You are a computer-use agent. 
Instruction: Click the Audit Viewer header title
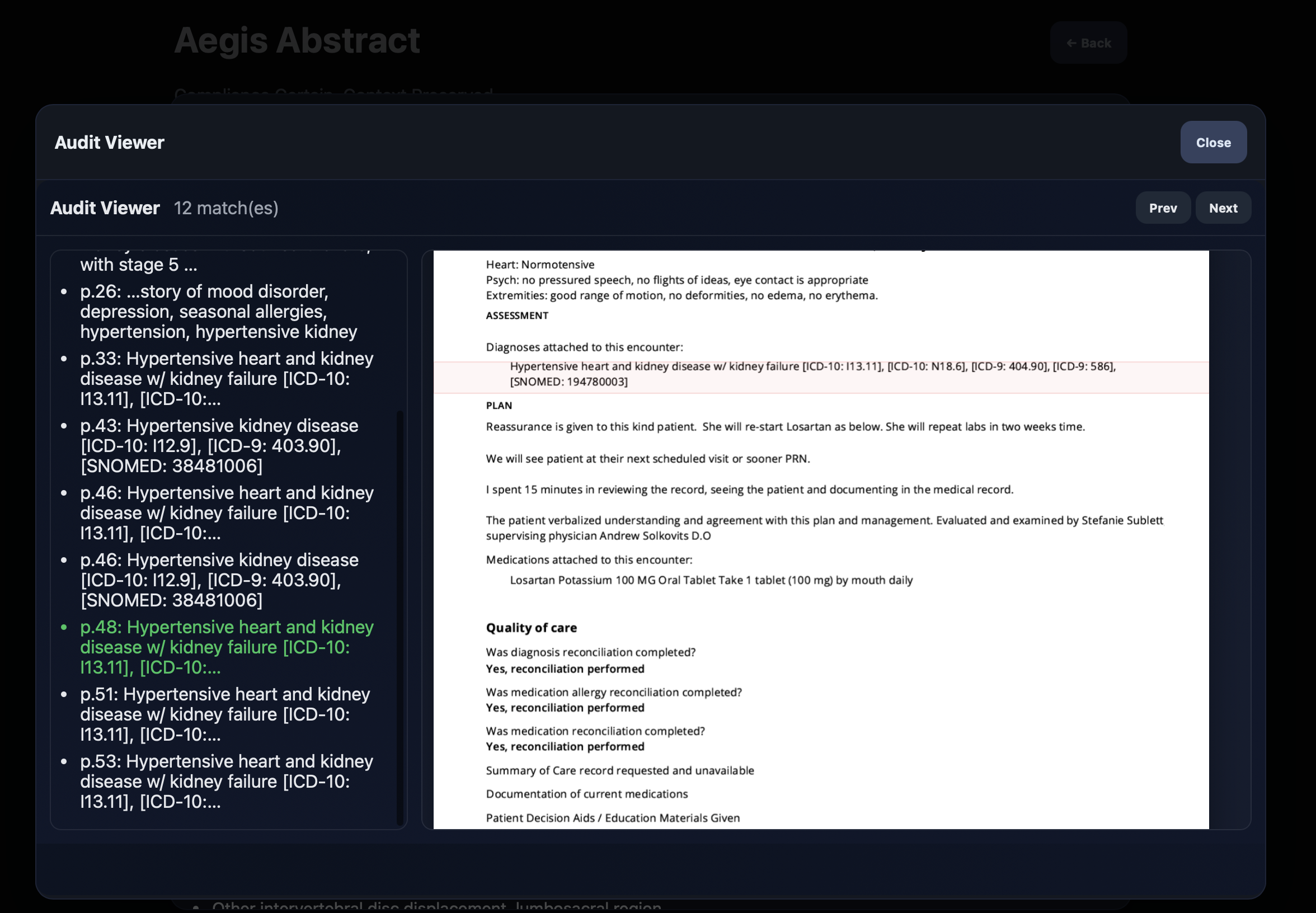click(x=109, y=143)
